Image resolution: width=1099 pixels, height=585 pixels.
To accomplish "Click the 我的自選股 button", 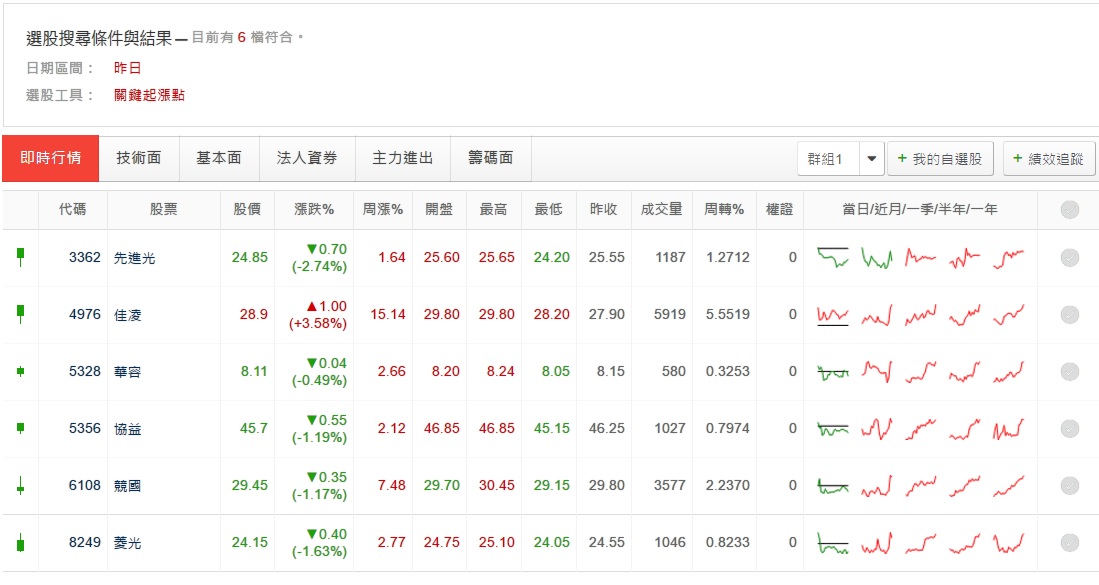I will tap(940, 159).
